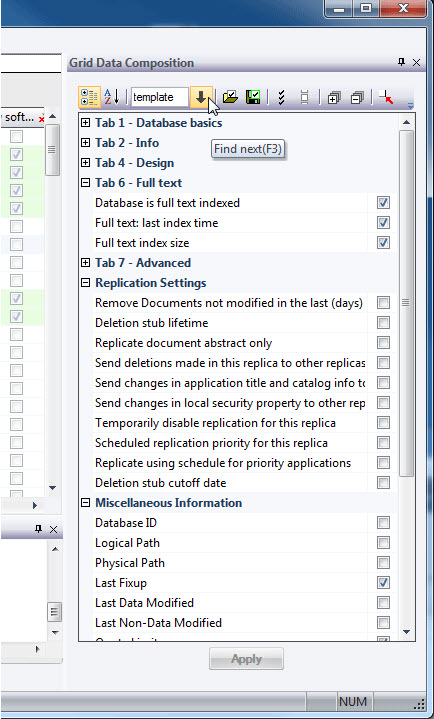The image size is (434, 719).
Task: Close the Grid Data Composition panel
Action: coord(417,62)
